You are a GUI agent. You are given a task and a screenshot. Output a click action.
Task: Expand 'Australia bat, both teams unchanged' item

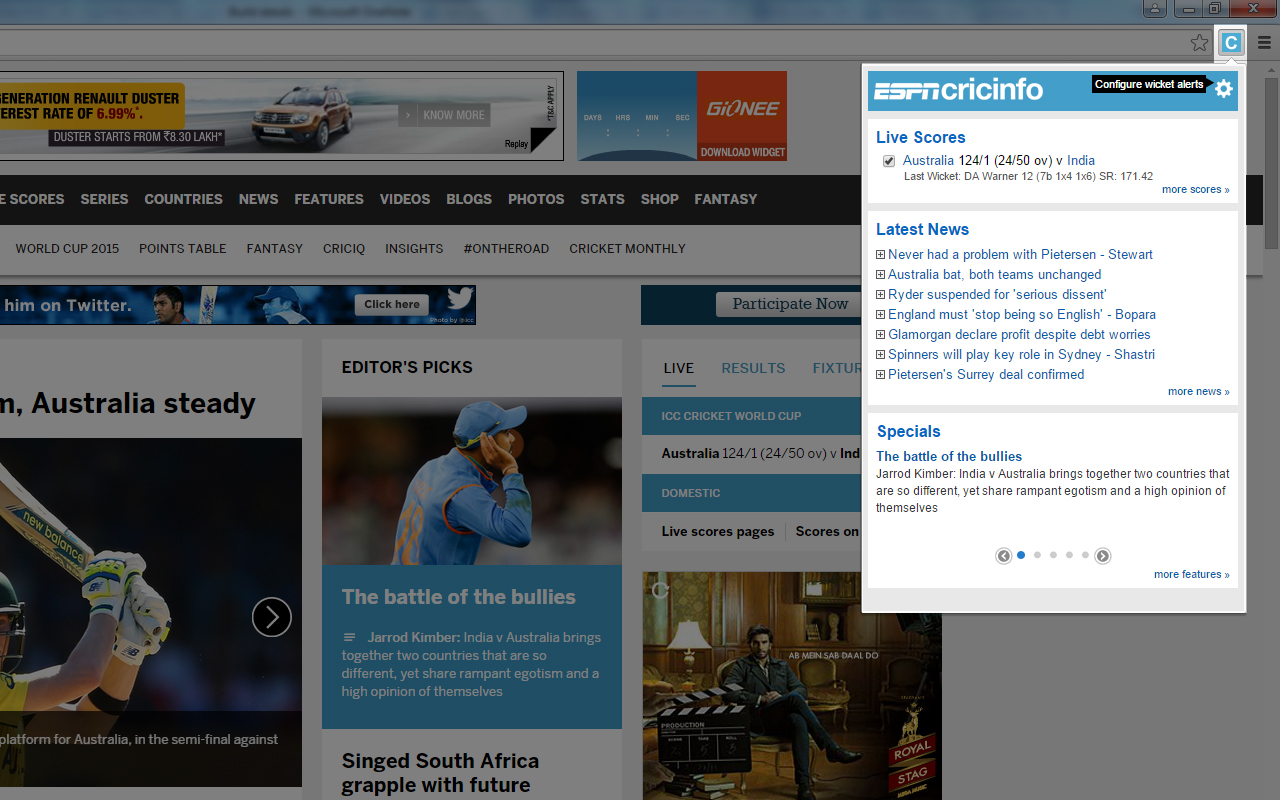coord(880,275)
